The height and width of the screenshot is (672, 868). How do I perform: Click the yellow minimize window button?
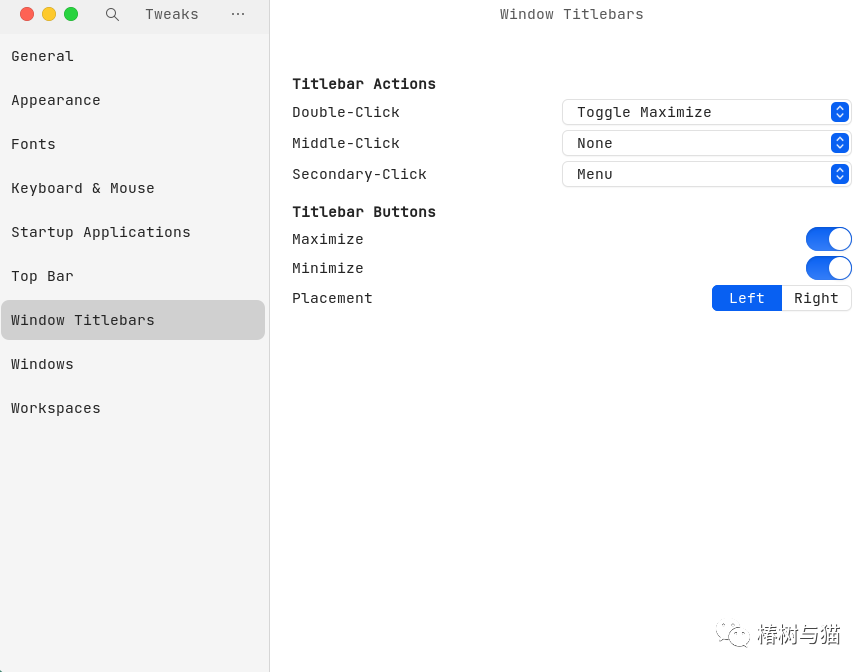(x=49, y=14)
